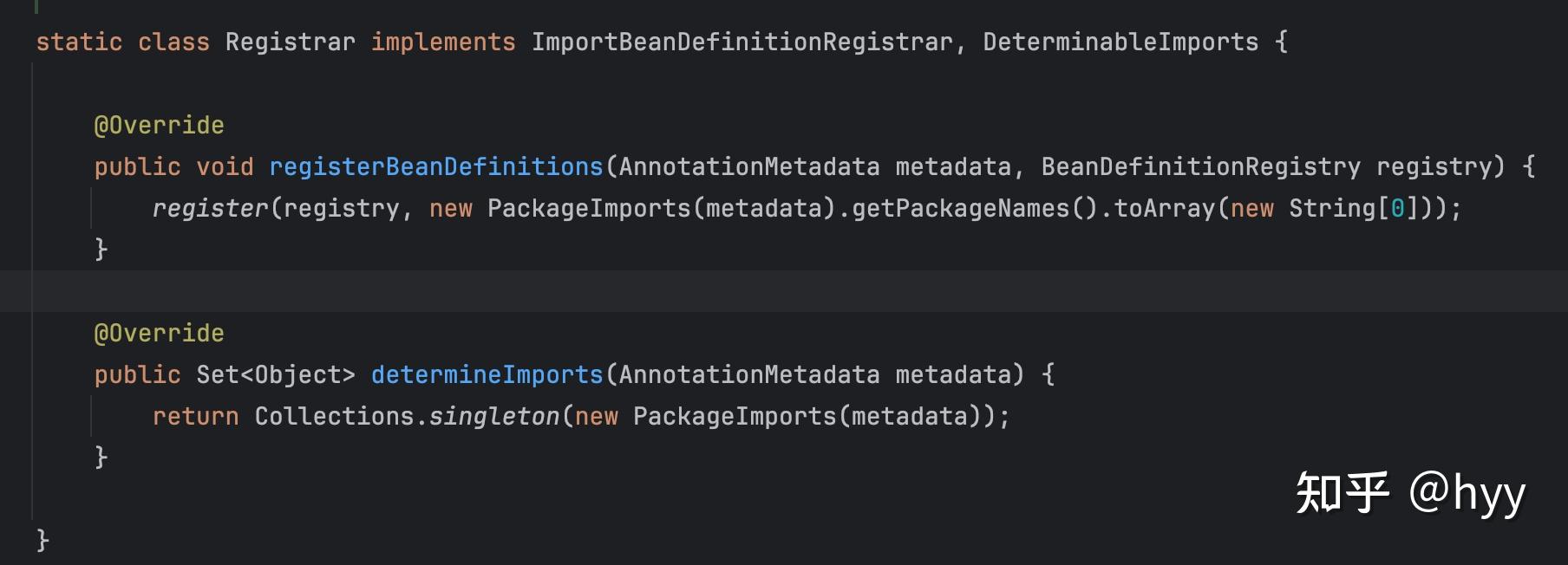Place cursor on the Registrar class name
This screenshot has width=1568, height=565.
tap(290, 42)
